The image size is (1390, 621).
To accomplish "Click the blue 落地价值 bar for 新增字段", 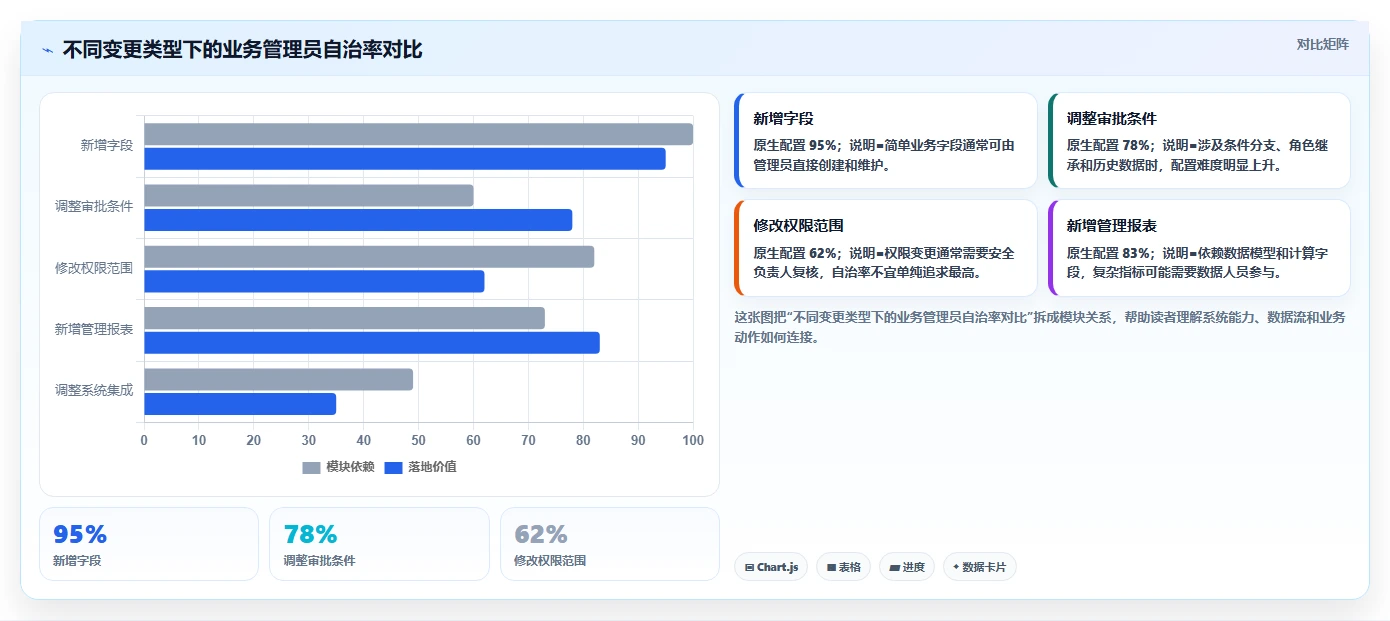I will point(405,159).
